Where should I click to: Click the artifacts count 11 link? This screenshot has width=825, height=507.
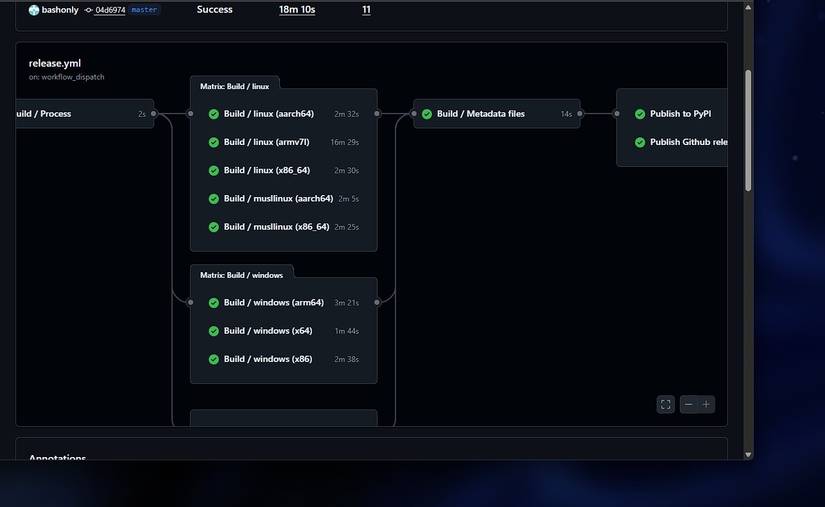(366, 9)
